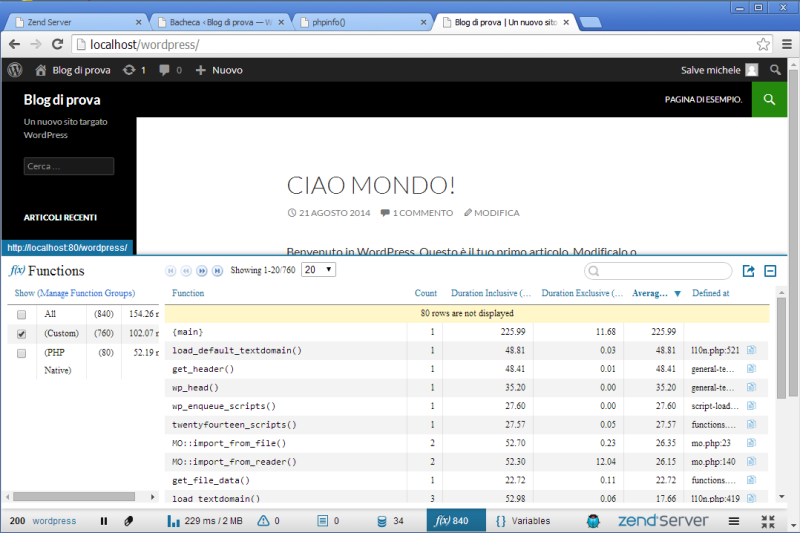Click the Nuovo plus item
The width and height of the screenshot is (800, 533).
[219, 70]
